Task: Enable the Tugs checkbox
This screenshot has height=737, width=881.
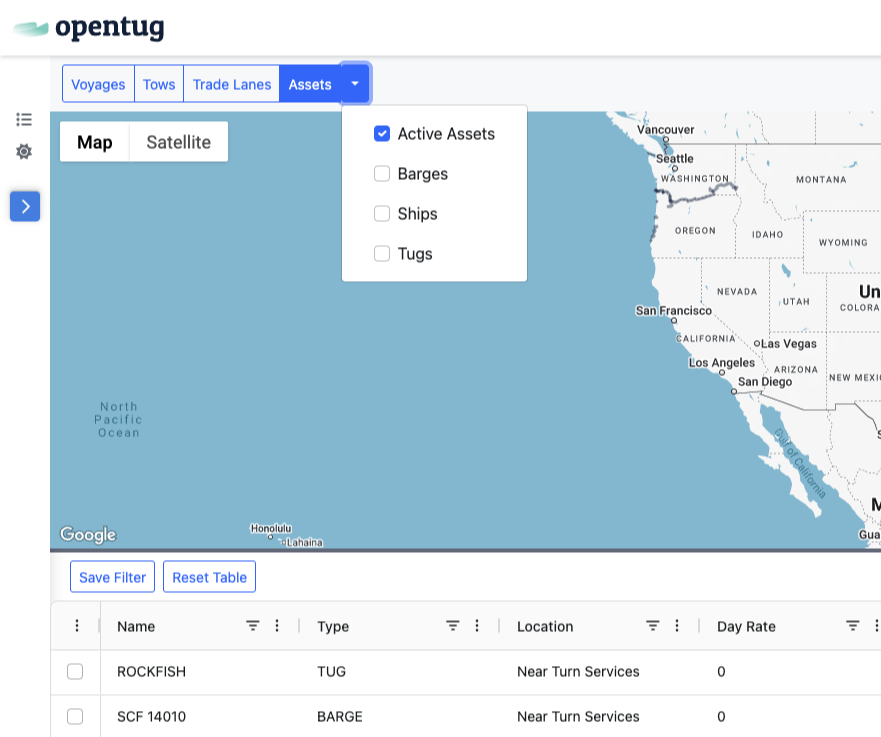Action: pyautogui.click(x=382, y=254)
